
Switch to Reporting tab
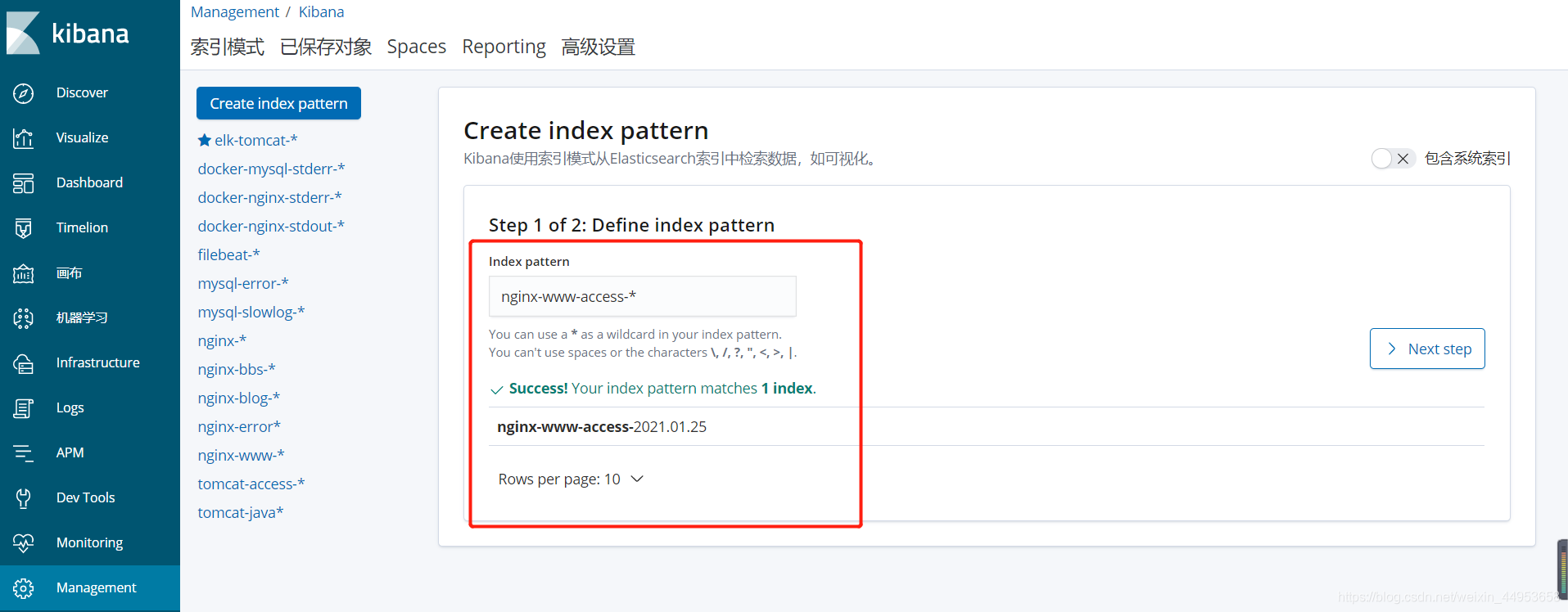(x=504, y=47)
